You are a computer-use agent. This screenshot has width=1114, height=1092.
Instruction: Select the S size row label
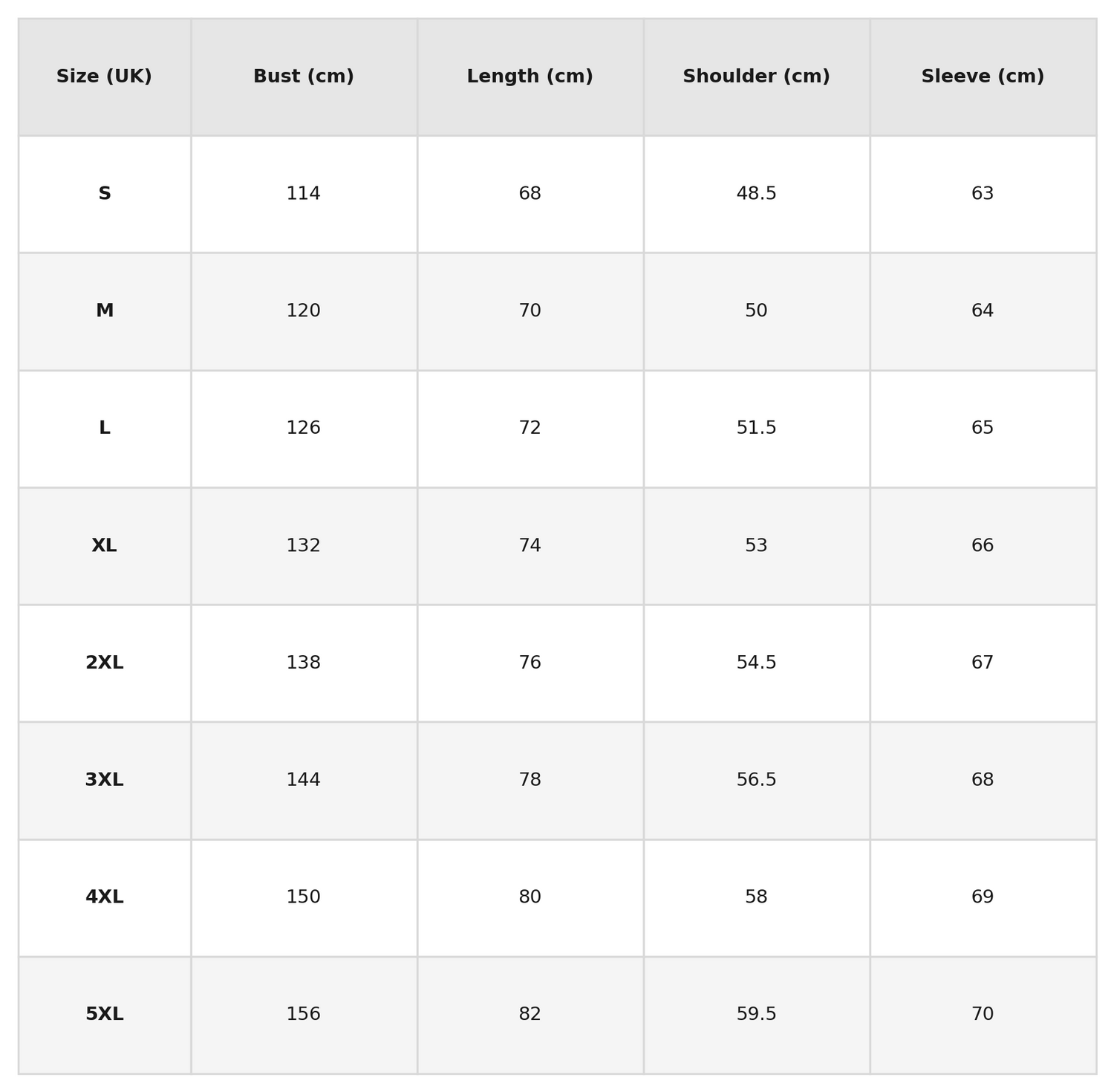point(105,194)
